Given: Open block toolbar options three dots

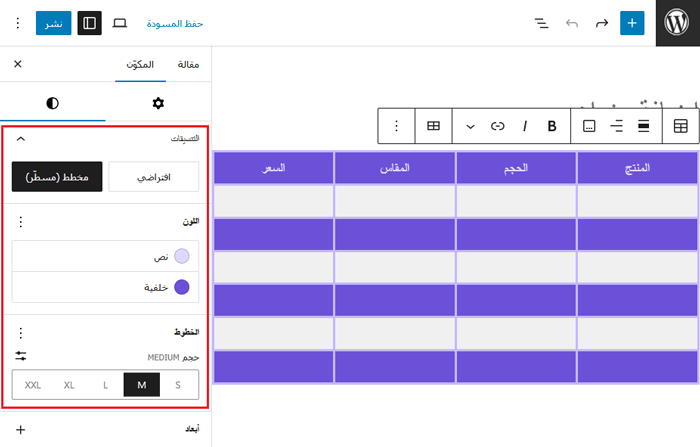Looking at the screenshot, I should tap(396, 126).
